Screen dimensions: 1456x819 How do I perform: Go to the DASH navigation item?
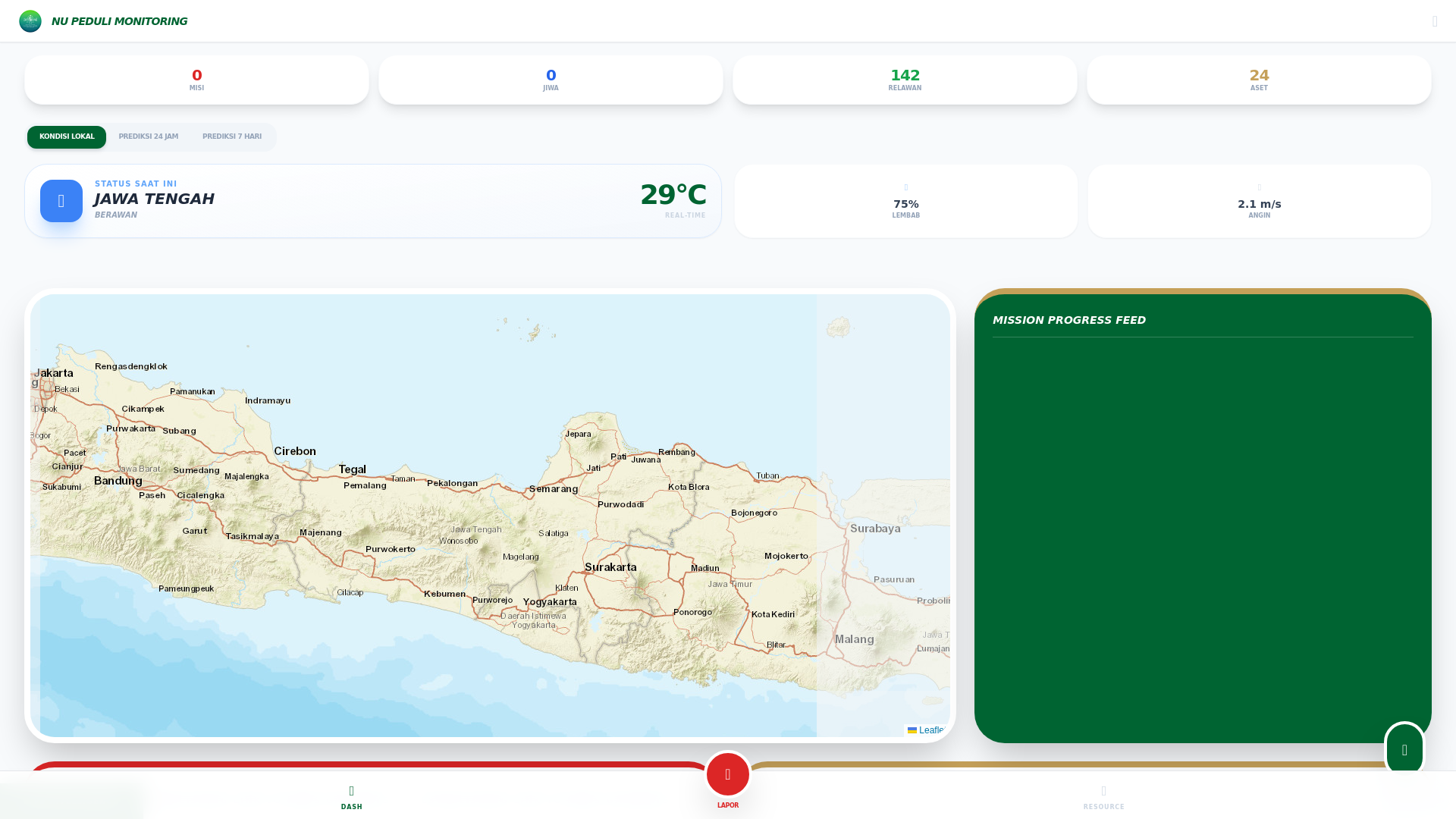(x=352, y=797)
